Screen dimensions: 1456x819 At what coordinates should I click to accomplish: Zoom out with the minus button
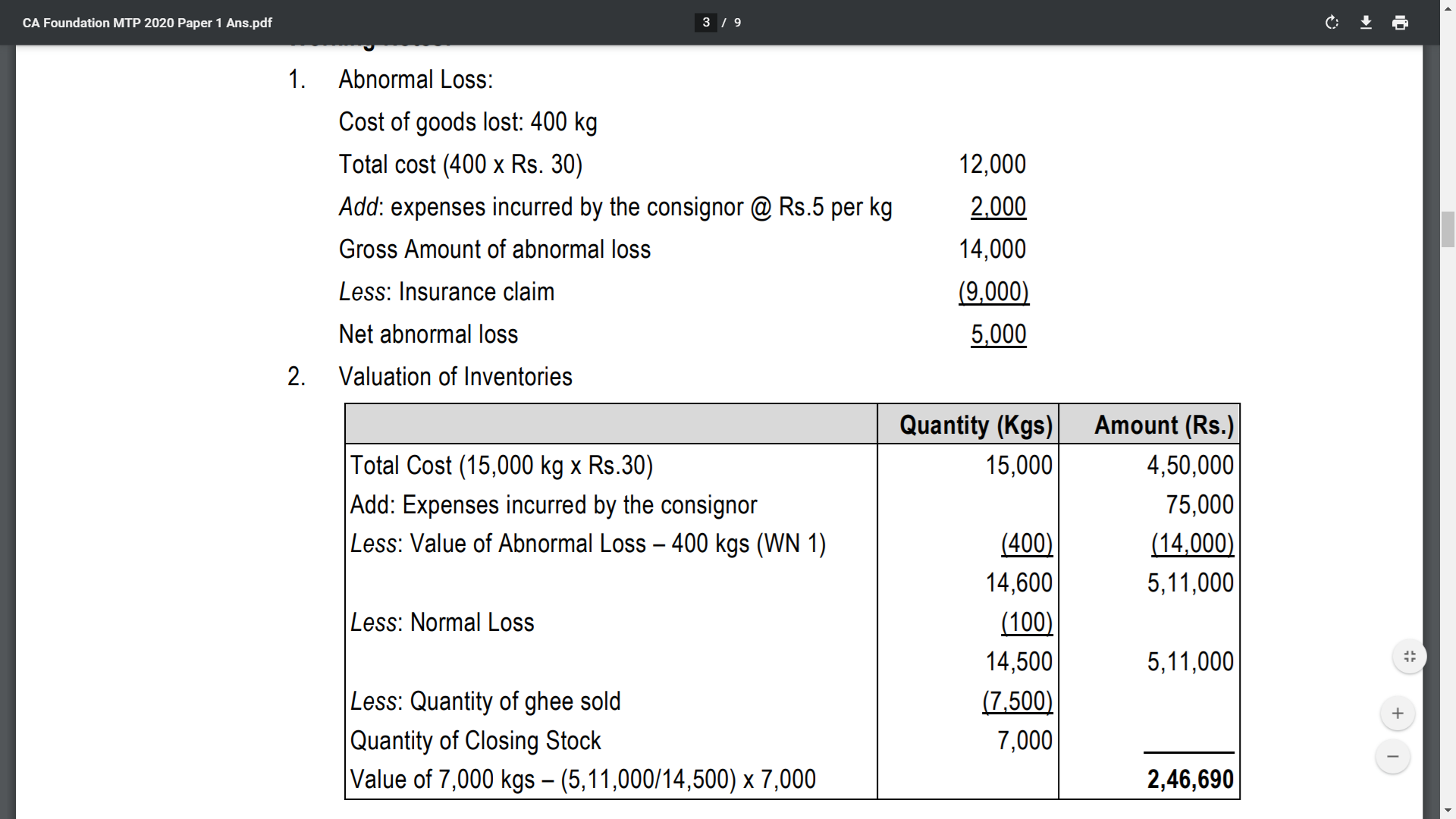pos(1392,757)
